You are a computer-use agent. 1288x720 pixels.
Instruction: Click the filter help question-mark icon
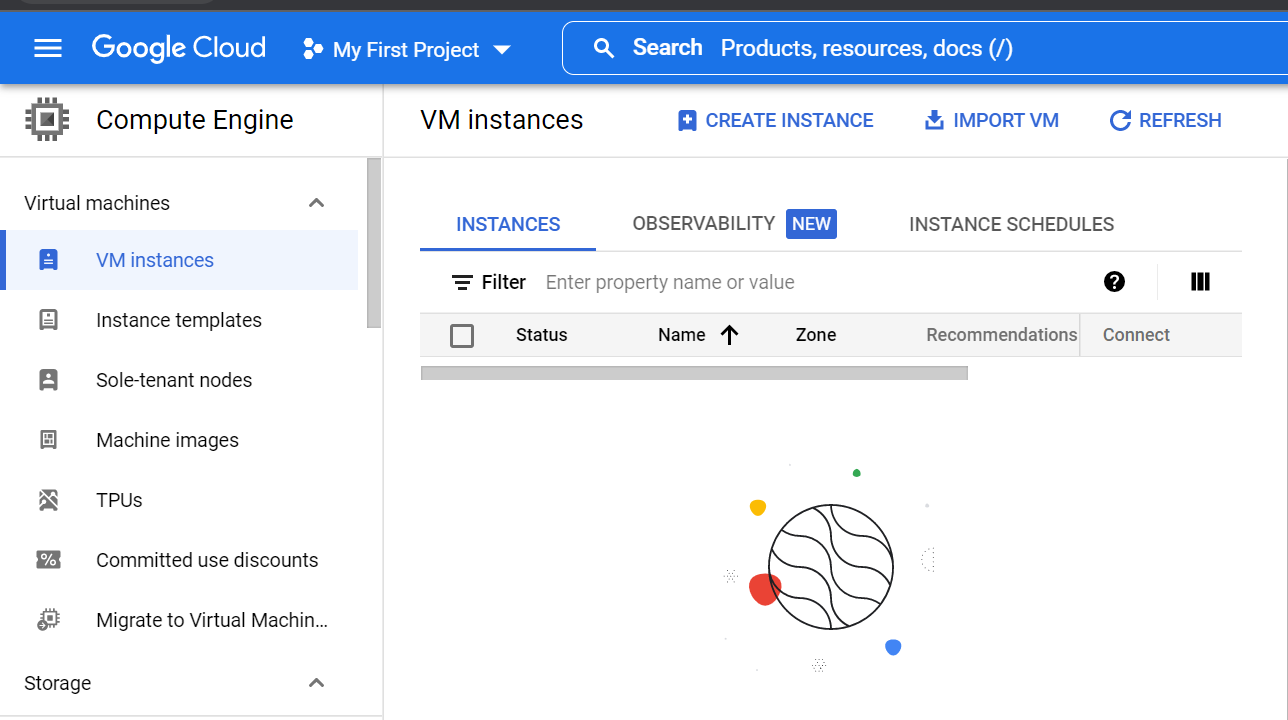pos(1114,282)
